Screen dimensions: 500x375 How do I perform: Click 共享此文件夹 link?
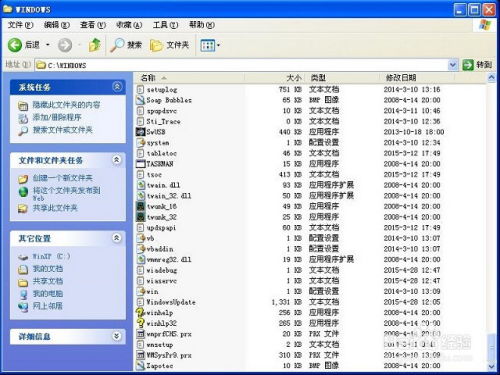click(55, 208)
